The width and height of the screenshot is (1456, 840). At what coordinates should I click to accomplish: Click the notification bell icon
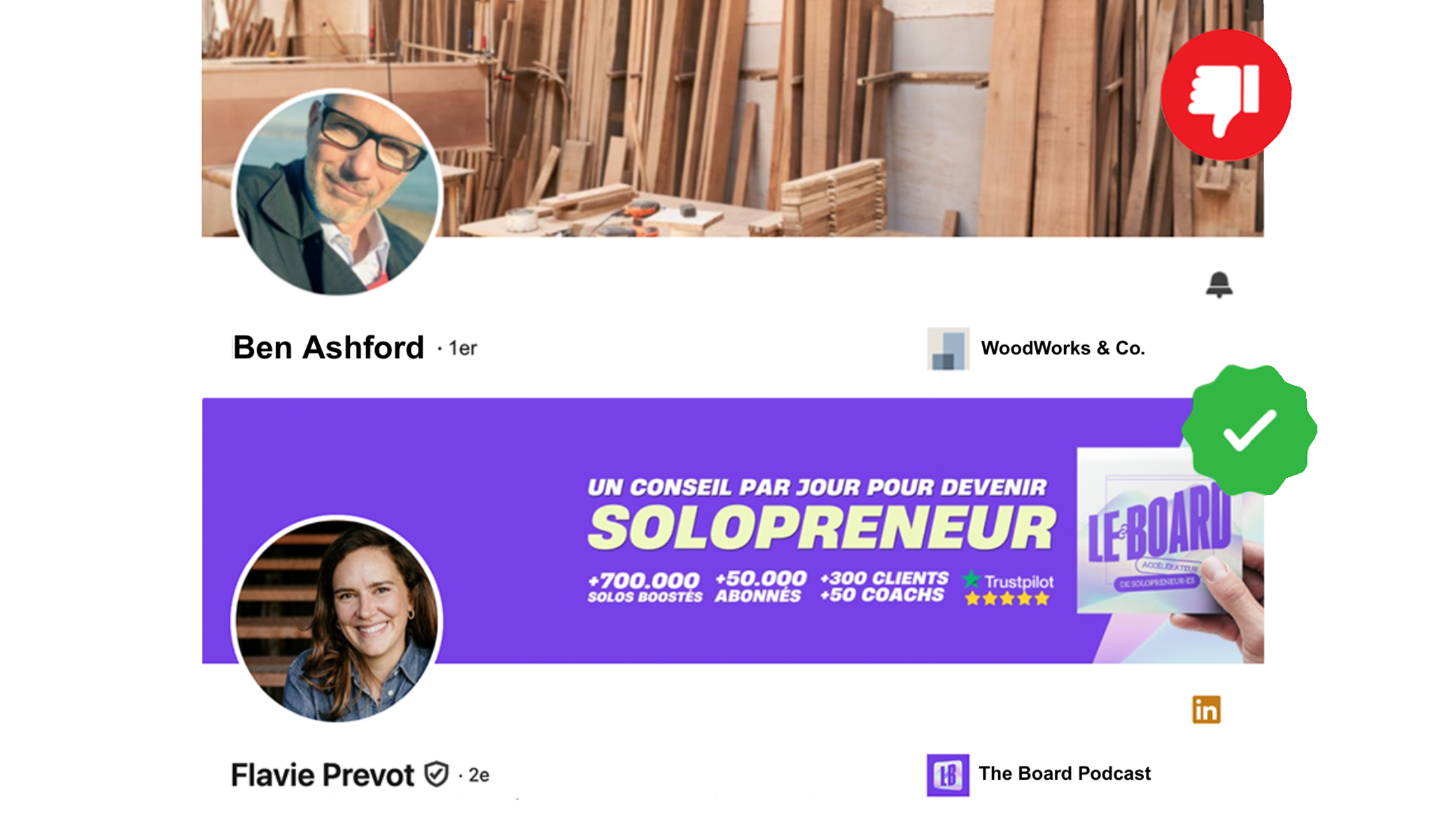coord(1219,285)
